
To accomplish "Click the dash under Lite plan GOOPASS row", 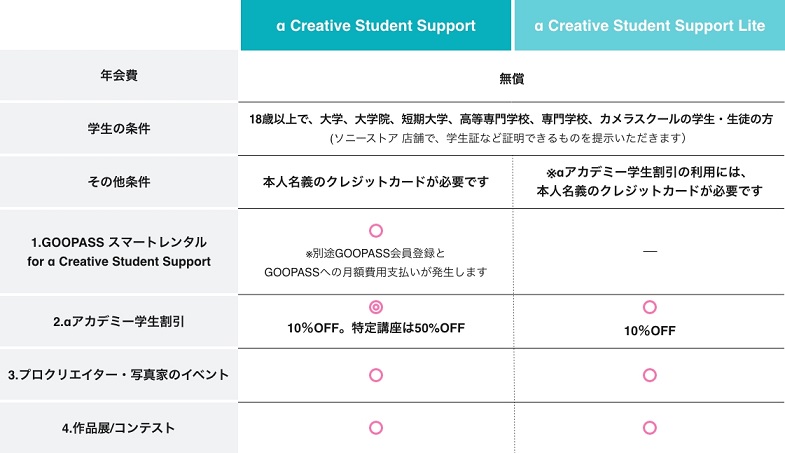I will pyautogui.click(x=649, y=252).
